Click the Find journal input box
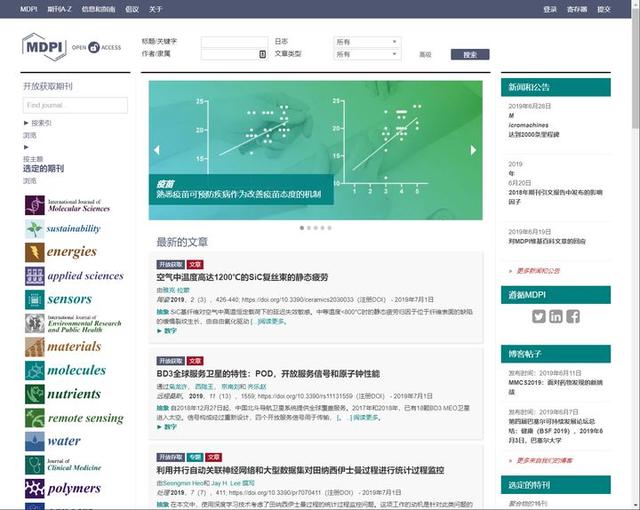 [x=75, y=105]
